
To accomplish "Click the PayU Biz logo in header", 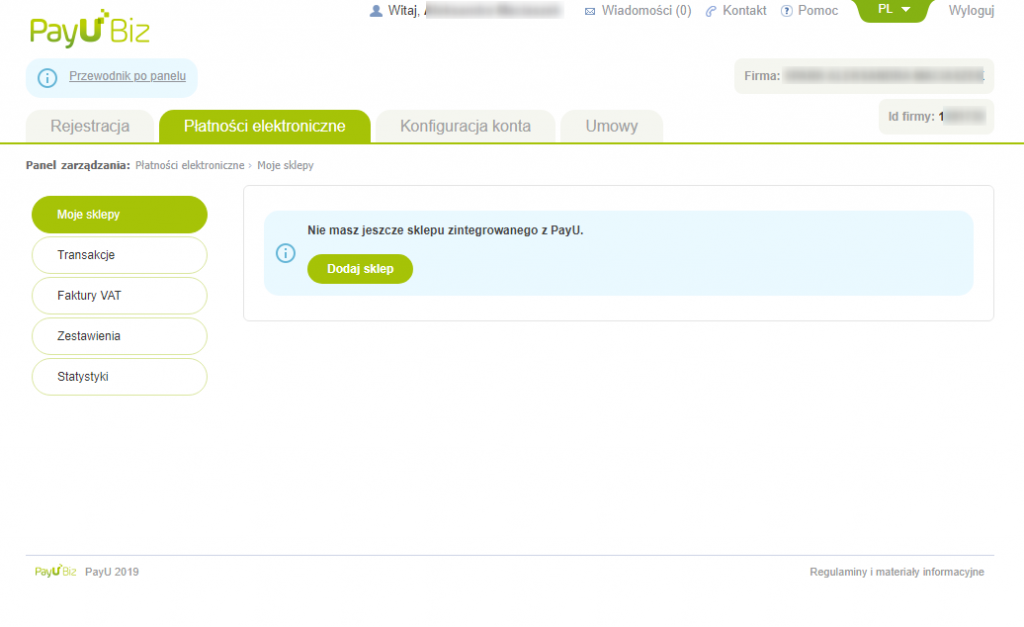I will [x=89, y=29].
